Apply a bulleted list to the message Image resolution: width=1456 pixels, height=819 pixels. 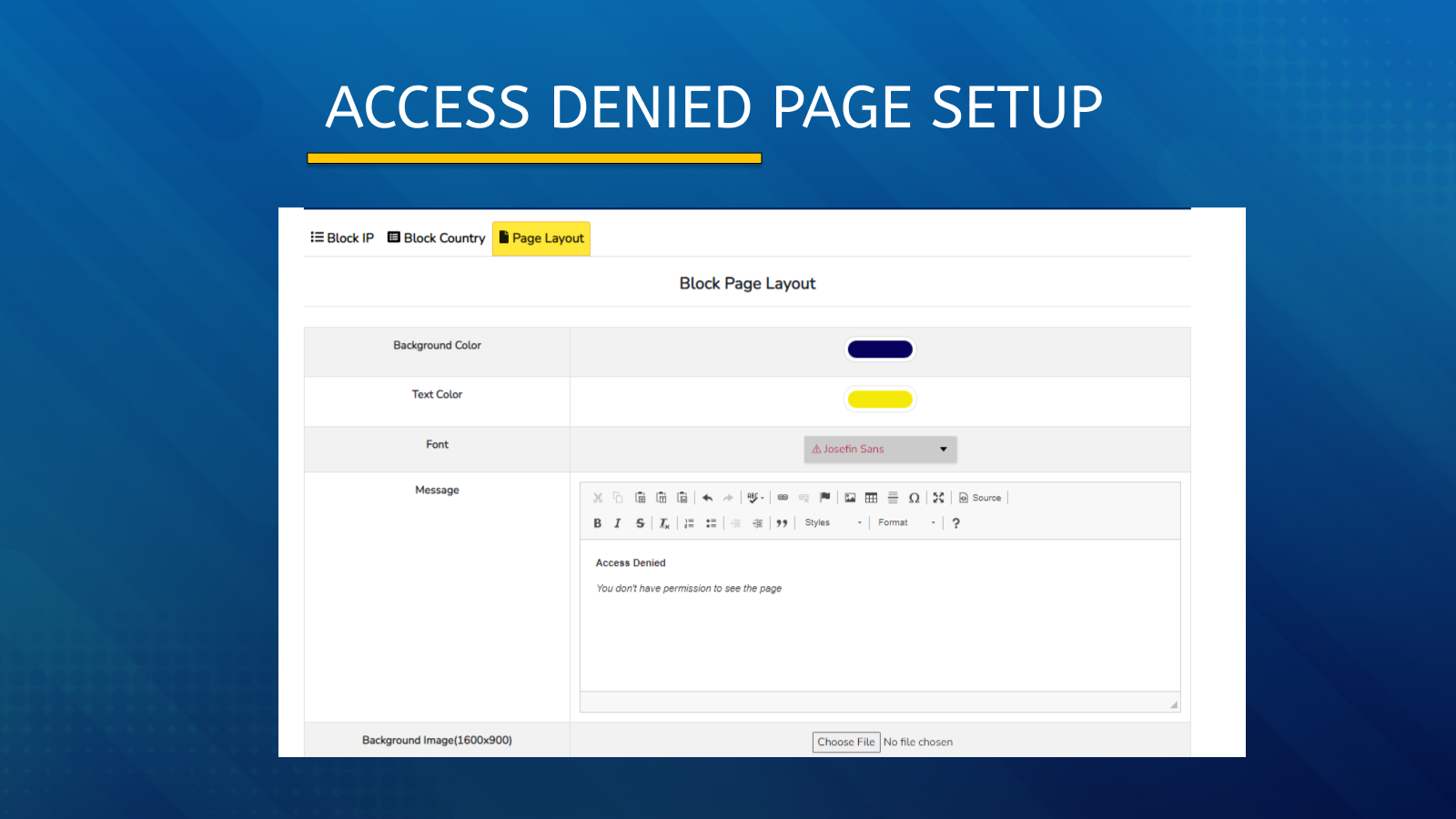point(711,523)
